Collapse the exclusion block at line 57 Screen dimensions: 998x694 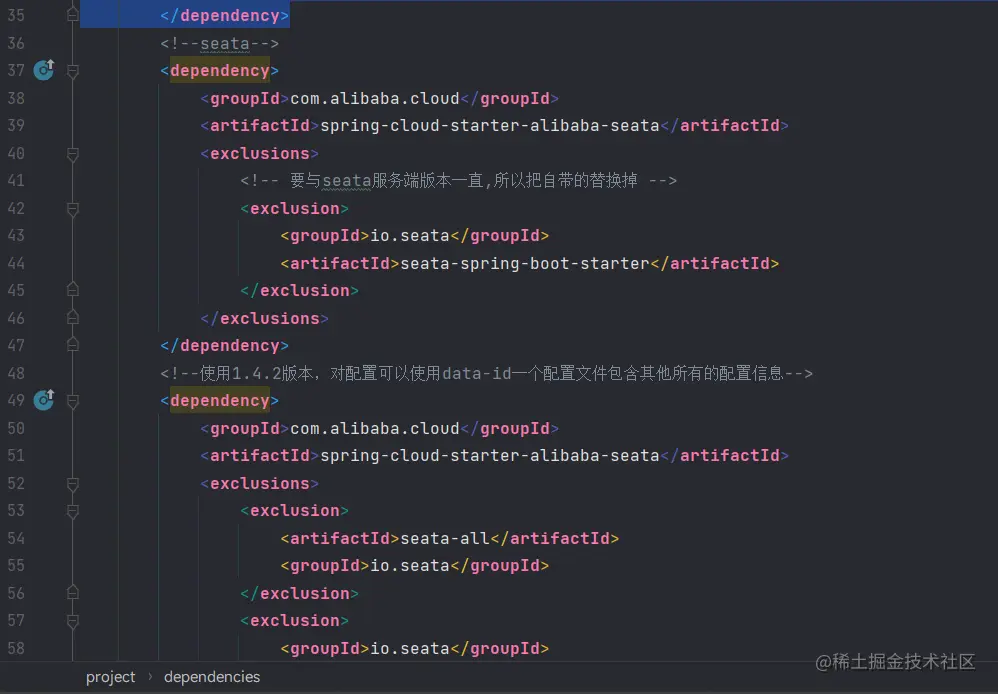point(73,621)
